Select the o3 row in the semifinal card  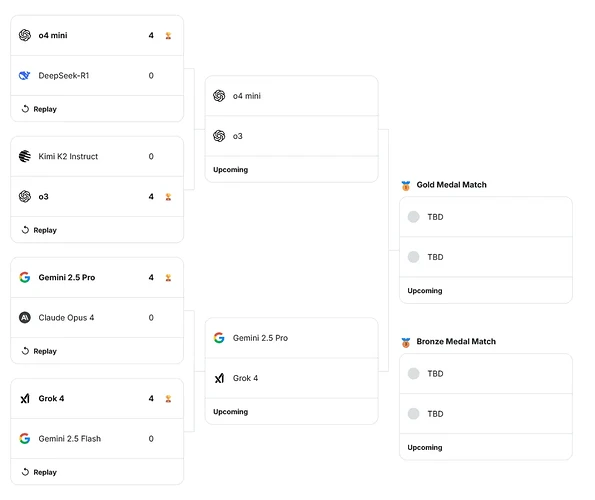tap(291, 136)
